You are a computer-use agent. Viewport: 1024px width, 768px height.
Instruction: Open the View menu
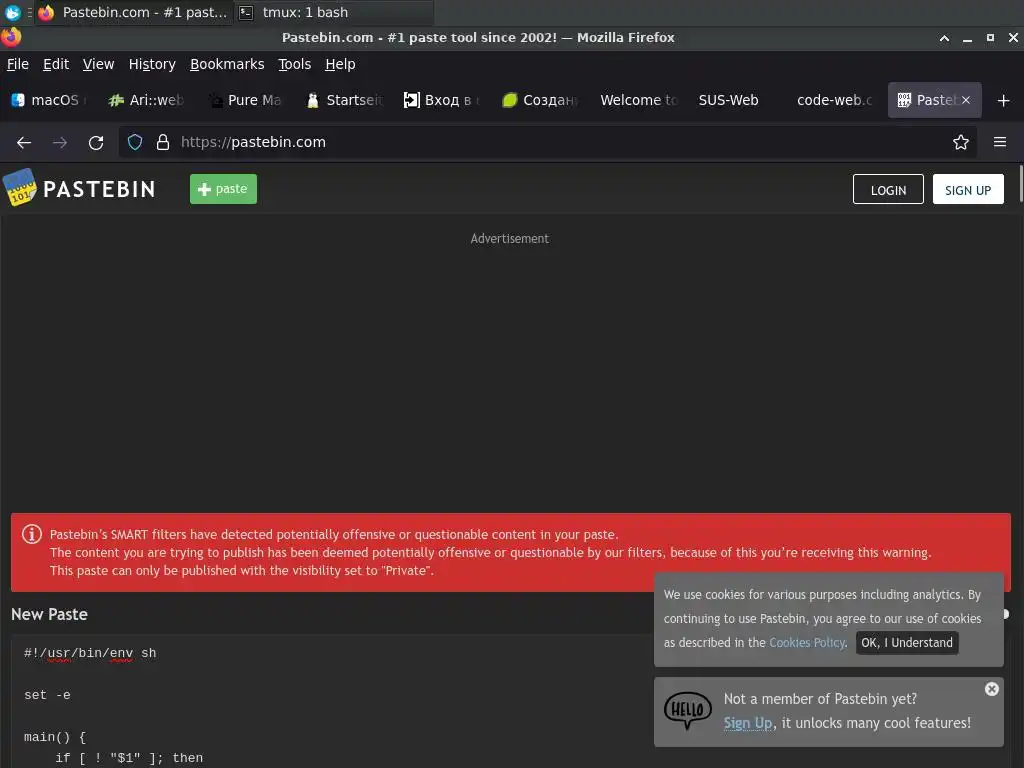pos(99,64)
